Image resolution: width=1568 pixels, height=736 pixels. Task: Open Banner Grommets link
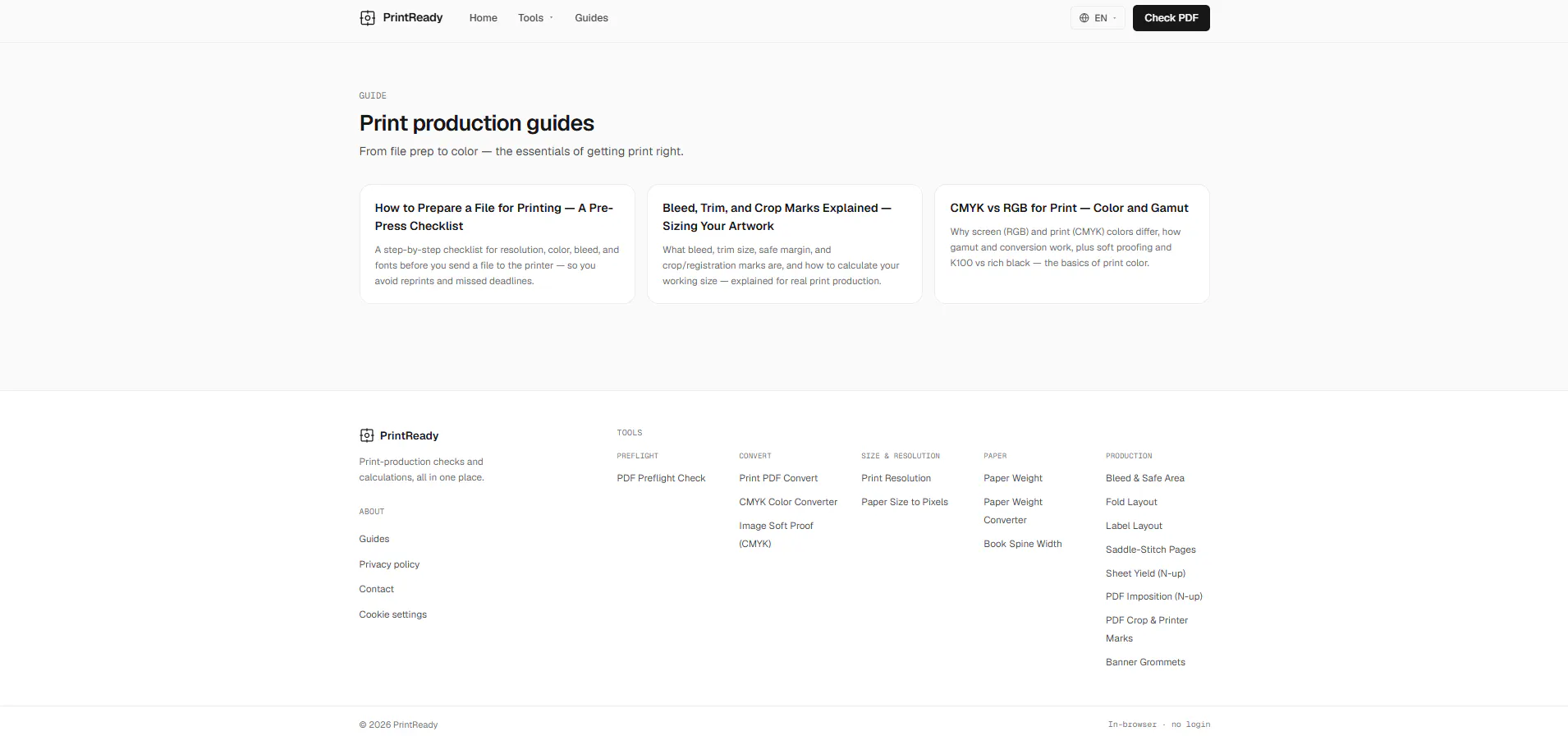pos(1145,662)
